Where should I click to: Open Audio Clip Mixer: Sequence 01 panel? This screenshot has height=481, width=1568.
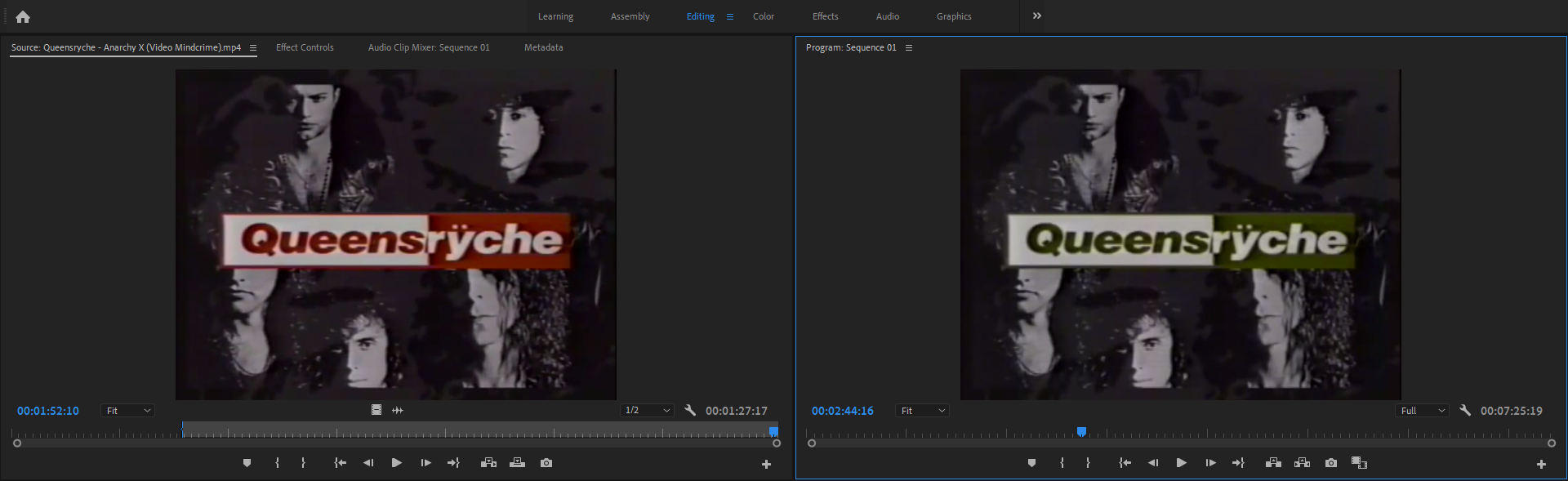pos(429,47)
